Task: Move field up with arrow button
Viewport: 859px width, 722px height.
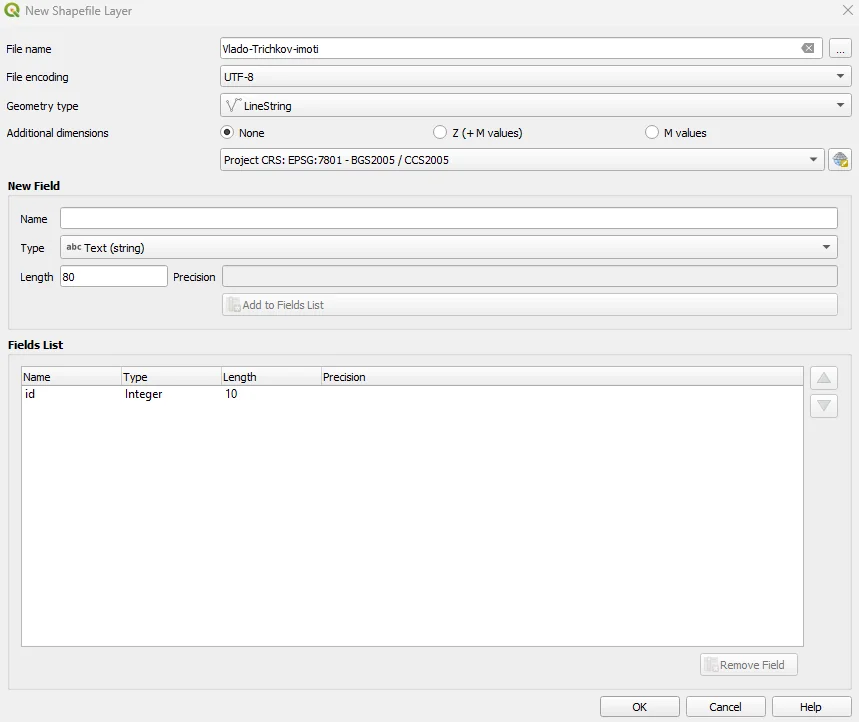Action: (x=824, y=378)
